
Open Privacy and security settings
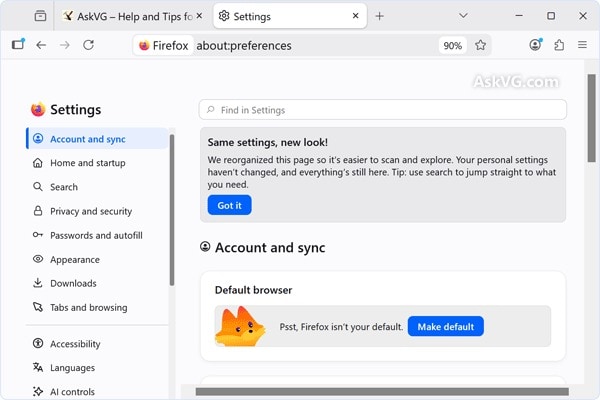[97, 211]
